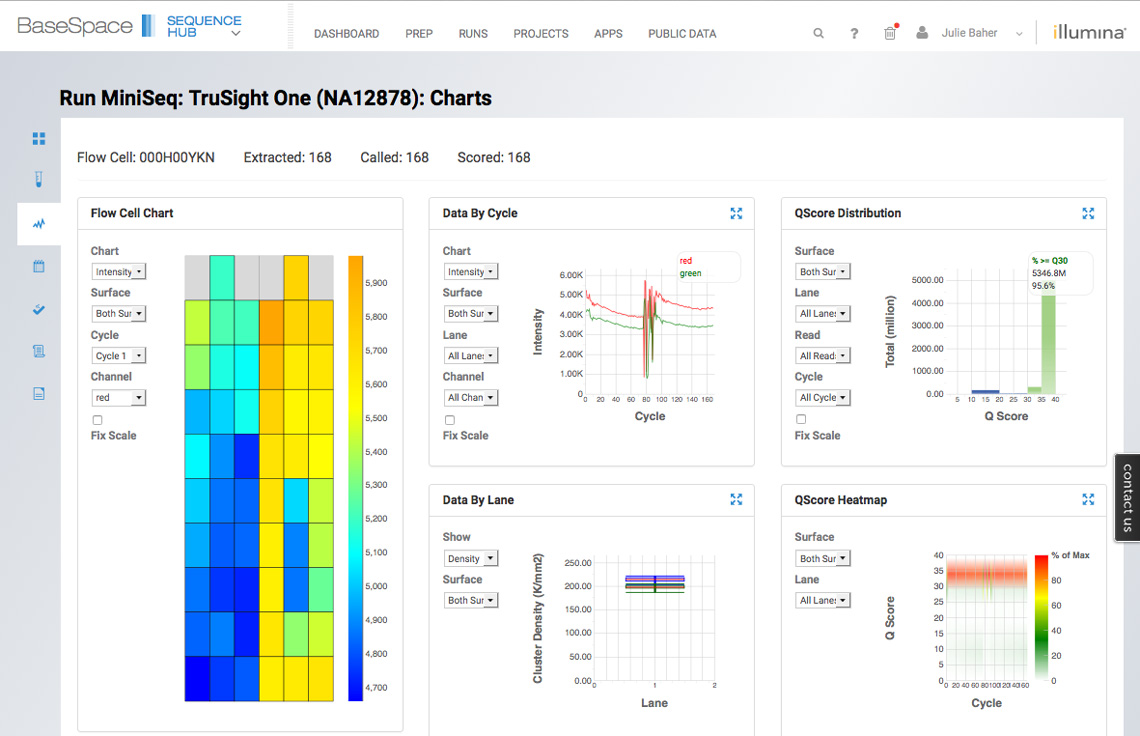Enable Fix Scale in Flow Cell Chart
The image size is (1140, 736).
click(97, 420)
